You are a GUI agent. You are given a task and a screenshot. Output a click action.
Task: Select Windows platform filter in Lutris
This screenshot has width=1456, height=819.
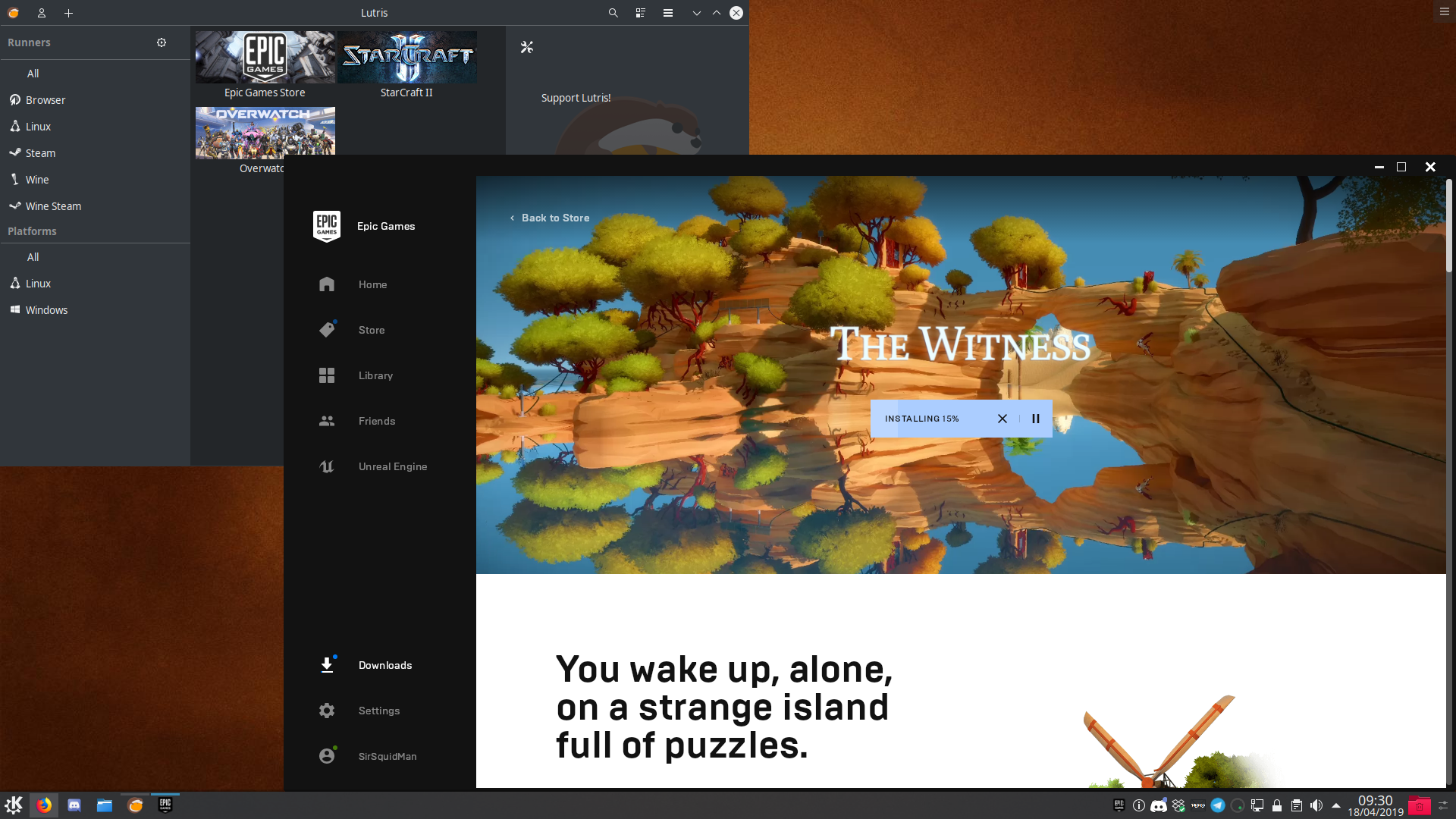click(x=46, y=309)
